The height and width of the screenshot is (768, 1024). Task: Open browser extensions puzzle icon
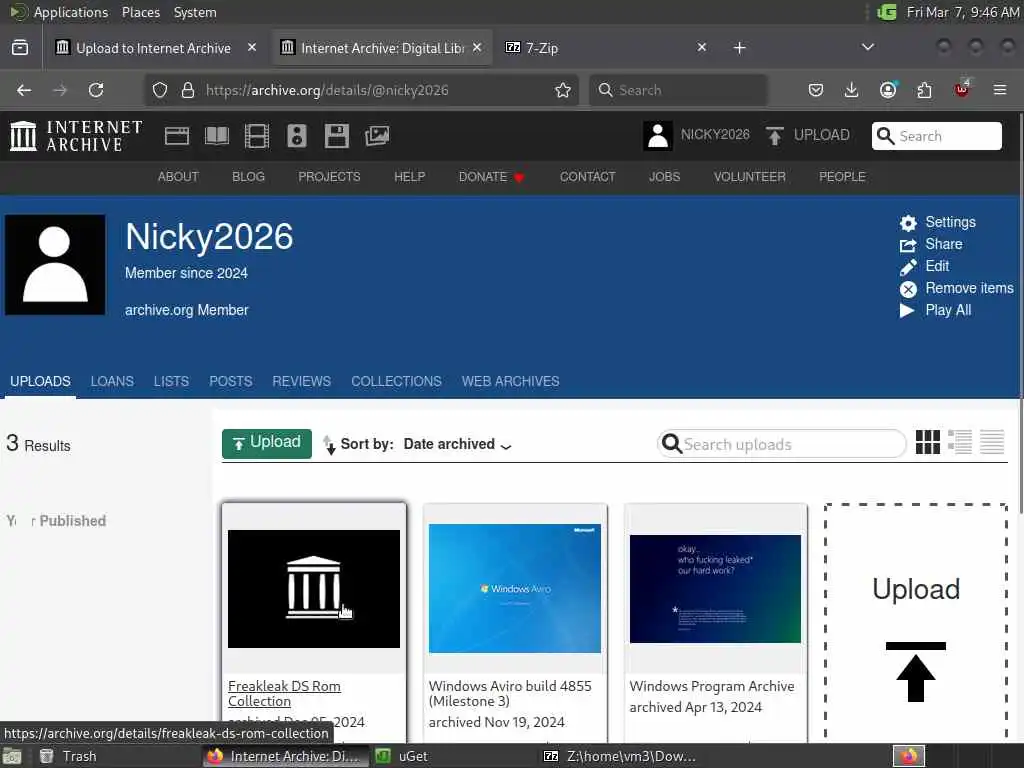pos(924,90)
